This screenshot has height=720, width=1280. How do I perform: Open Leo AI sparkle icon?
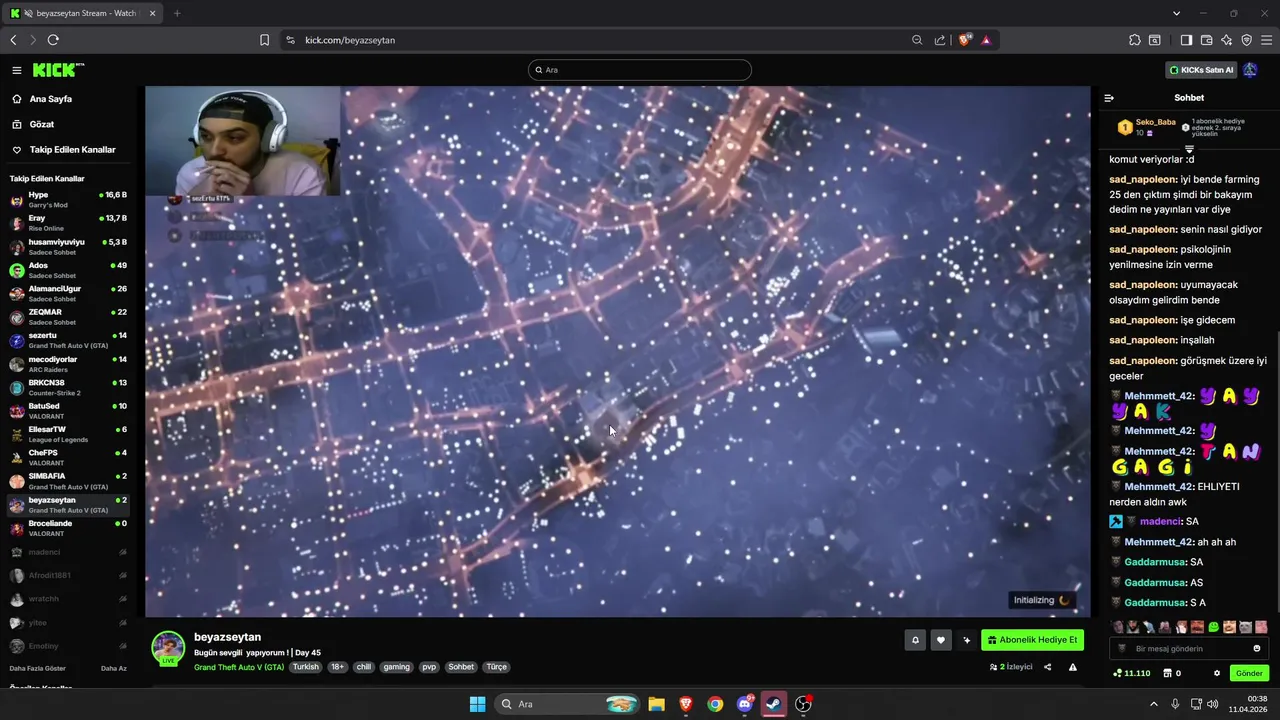(x=1226, y=40)
